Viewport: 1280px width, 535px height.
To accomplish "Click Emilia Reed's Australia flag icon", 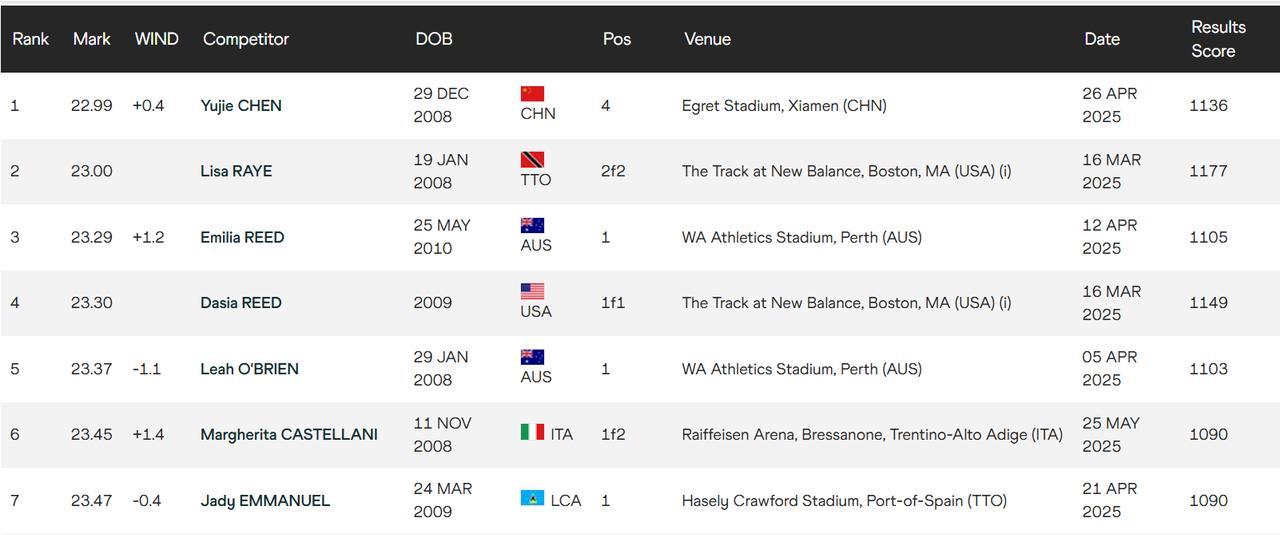I will click(x=532, y=225).
